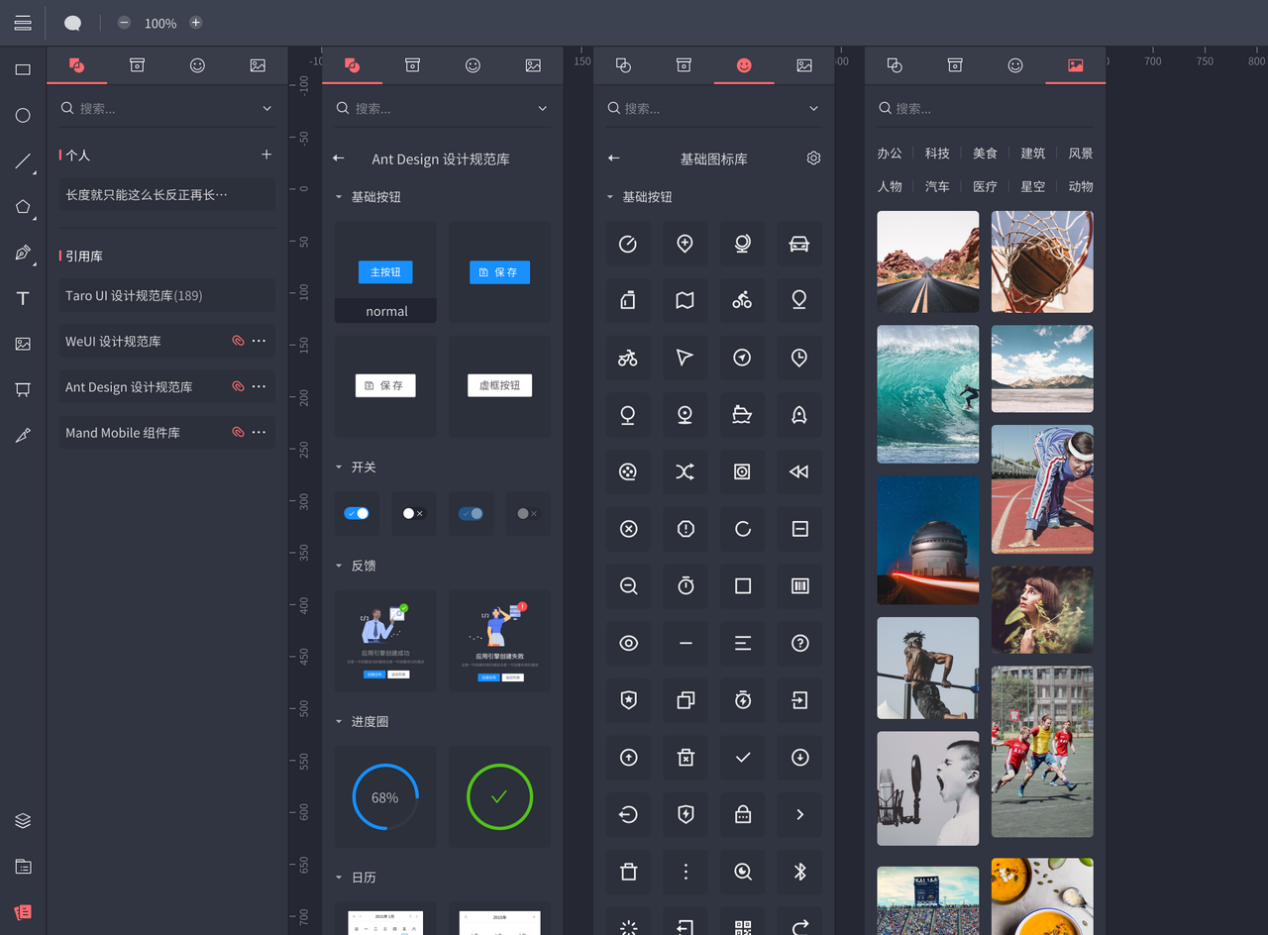Filter images by 汽车 category
The width and height of the screenshot is (1268, 935).
[x=937, y=186]
